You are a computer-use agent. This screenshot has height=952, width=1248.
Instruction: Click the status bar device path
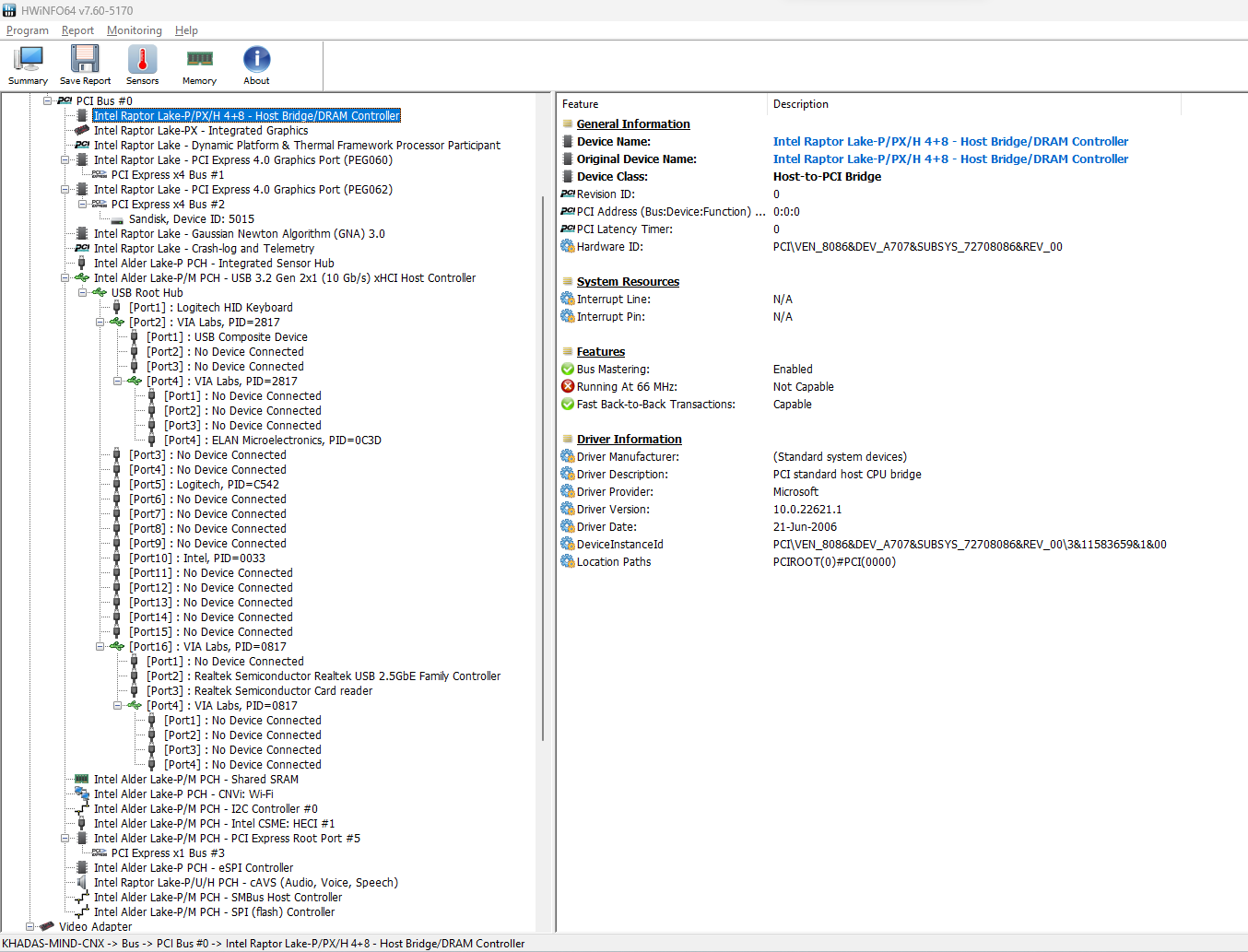(264, 944)
